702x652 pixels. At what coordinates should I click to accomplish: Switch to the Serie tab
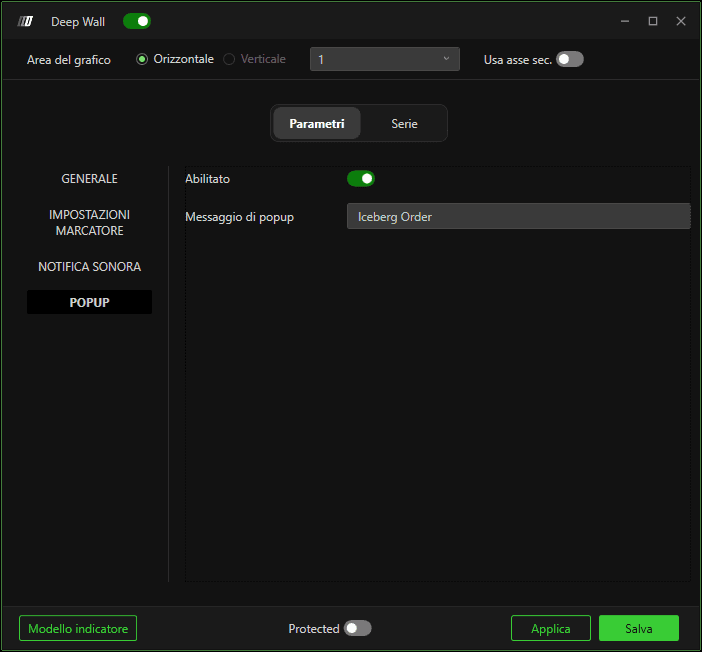coord(404,123)
